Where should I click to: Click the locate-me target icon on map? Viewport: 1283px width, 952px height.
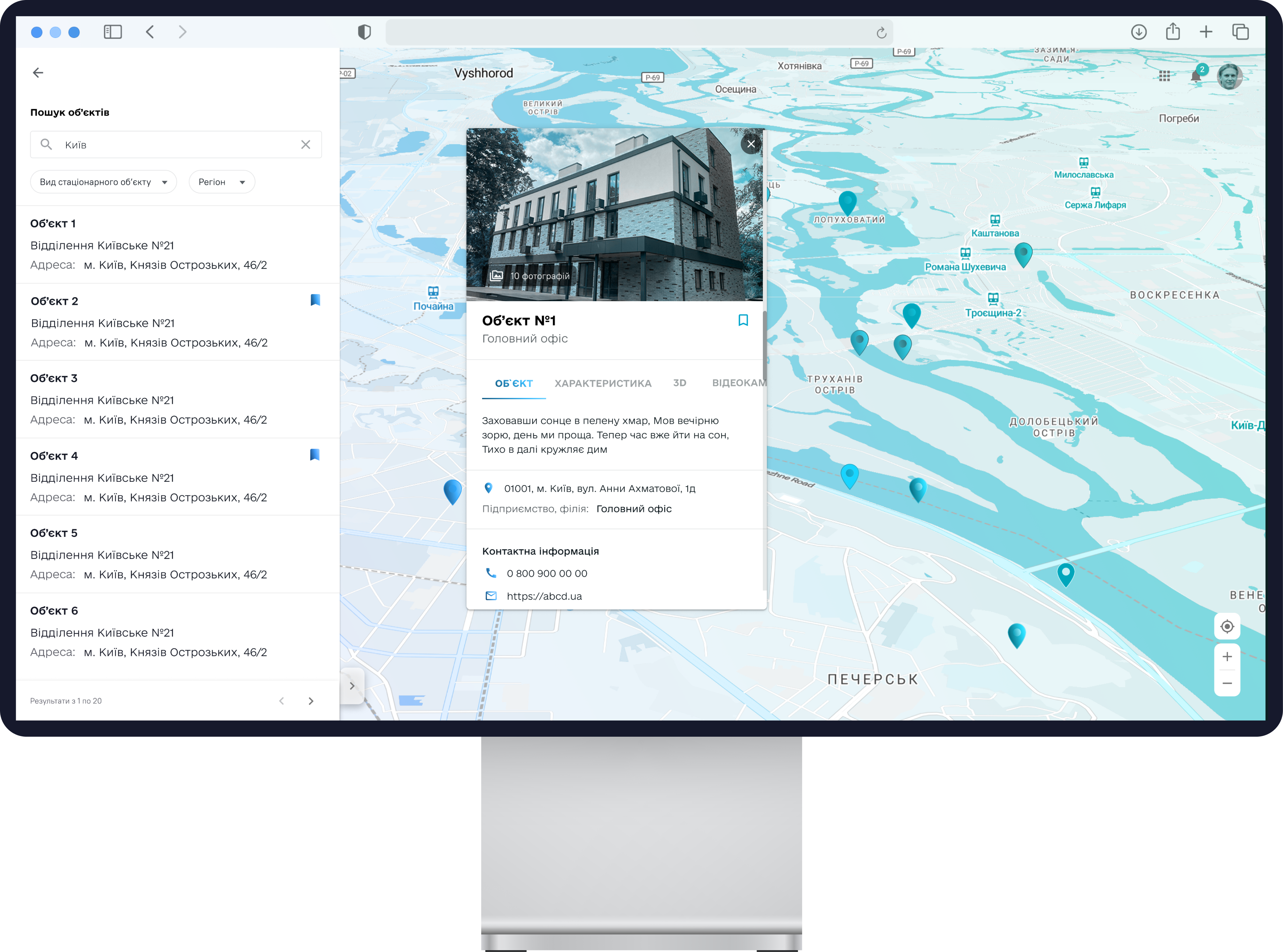(1227, 626)
